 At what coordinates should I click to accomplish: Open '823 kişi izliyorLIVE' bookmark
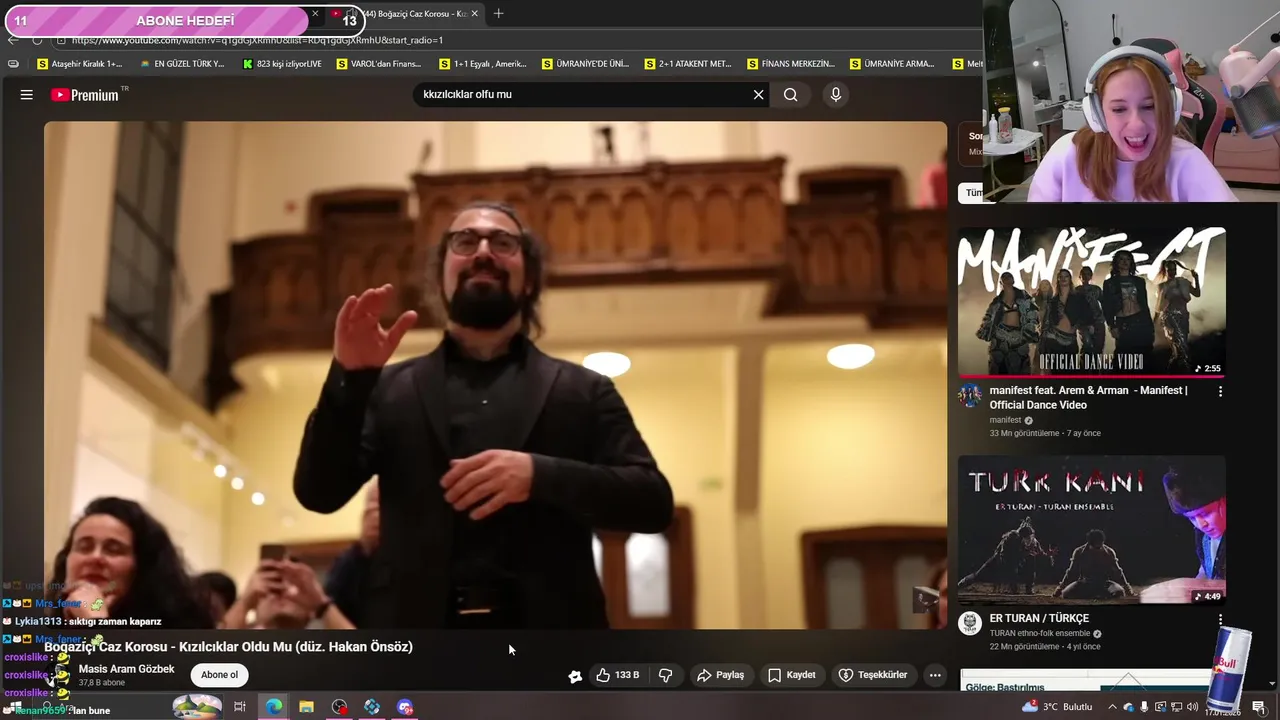283,64
